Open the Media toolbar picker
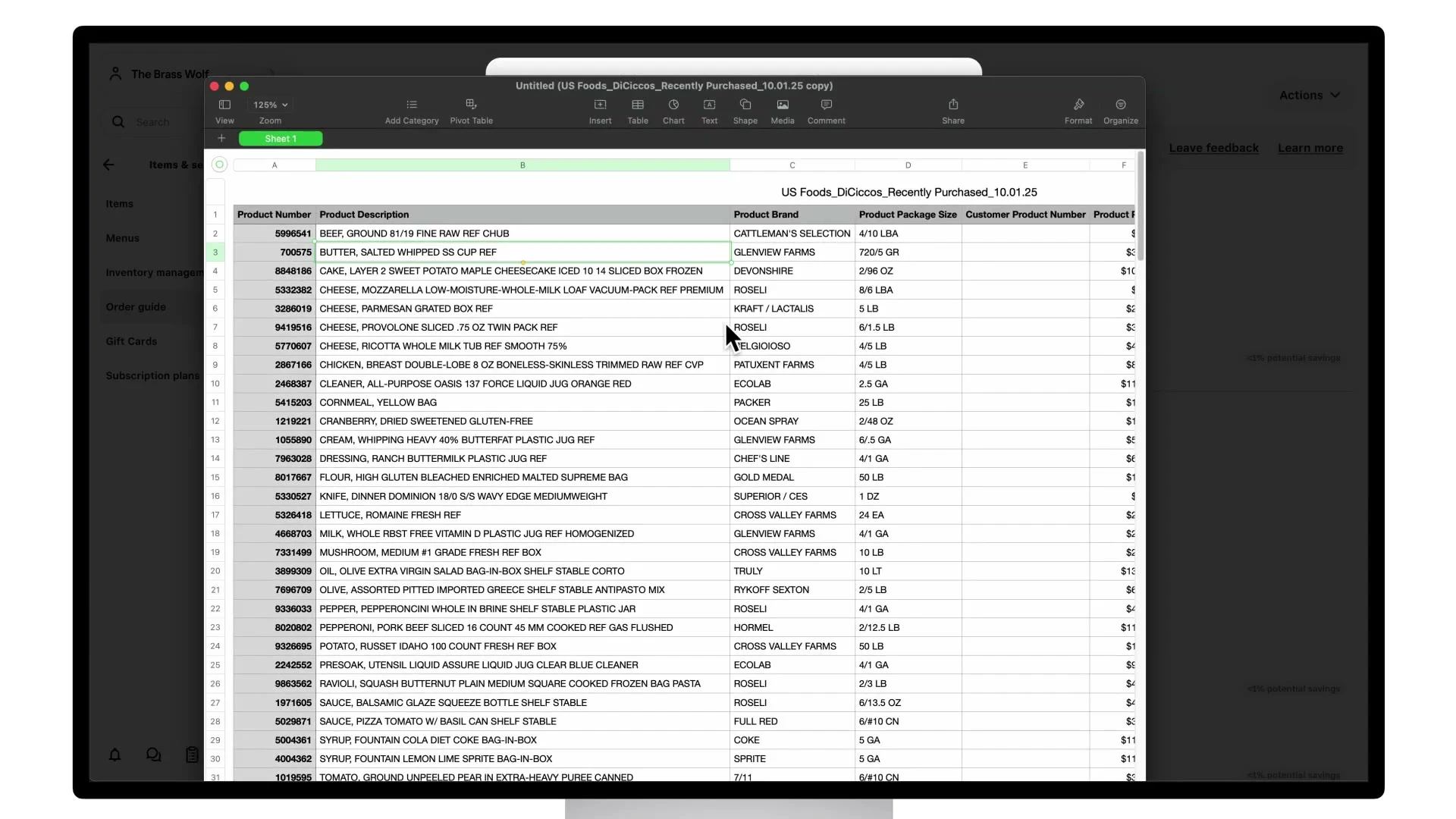Viewport: 1456px width, 819px height. (x=783, y=105)
